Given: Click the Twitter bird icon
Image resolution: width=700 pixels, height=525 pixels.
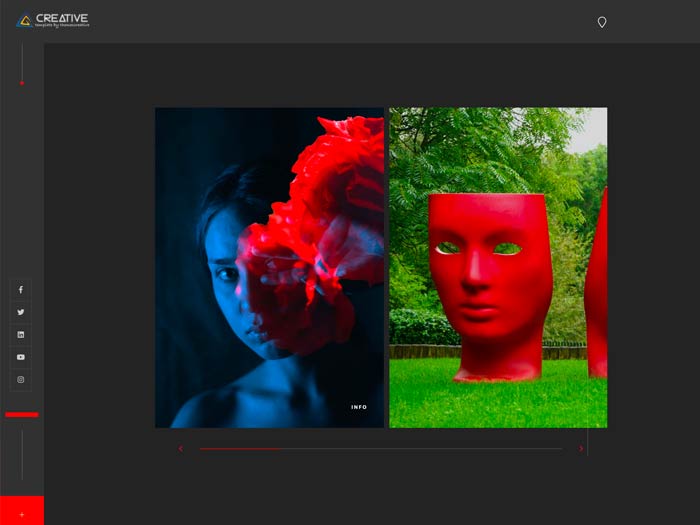Looking at the screenshot, I should point(21,313).
